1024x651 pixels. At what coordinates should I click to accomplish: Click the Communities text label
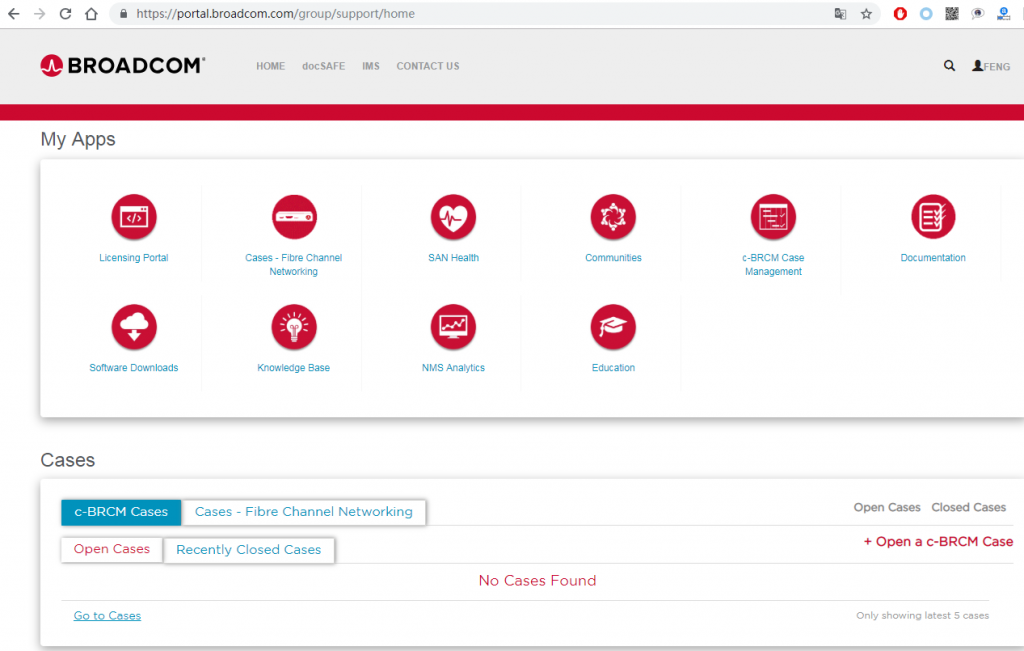pos(613,258)
